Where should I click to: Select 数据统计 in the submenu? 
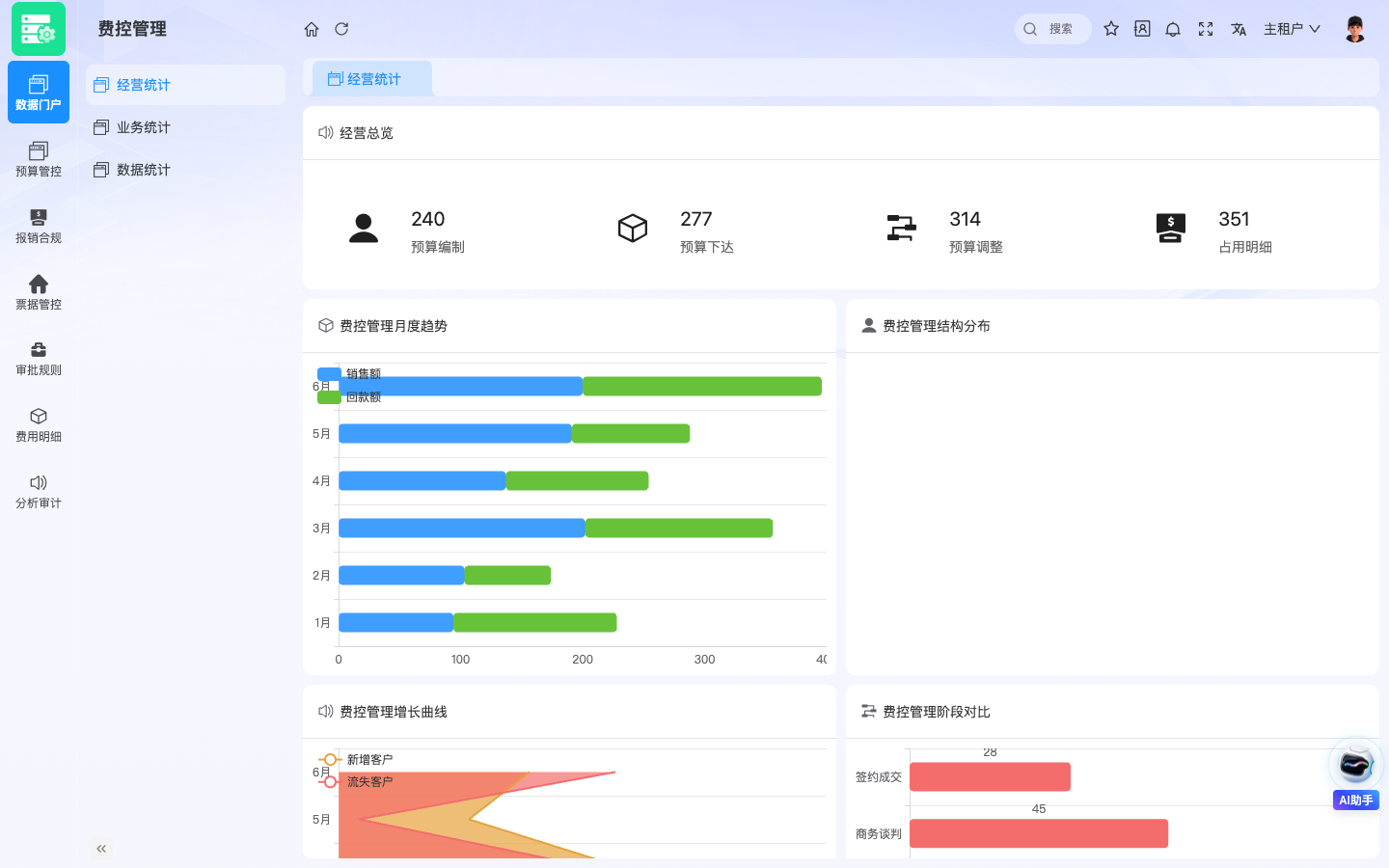tap(185, 170)
